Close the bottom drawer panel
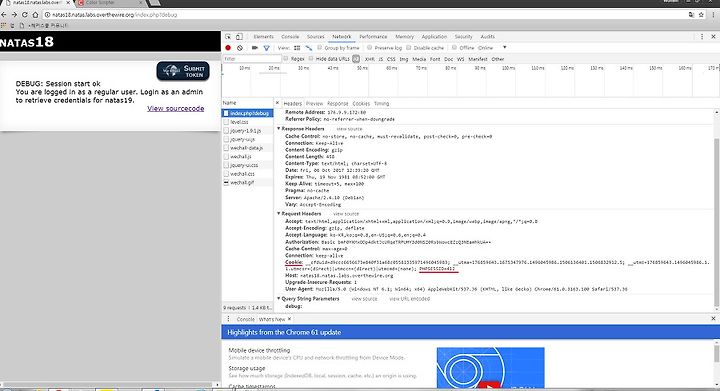This screenshot has width=720, height=391. pos(713,318)
